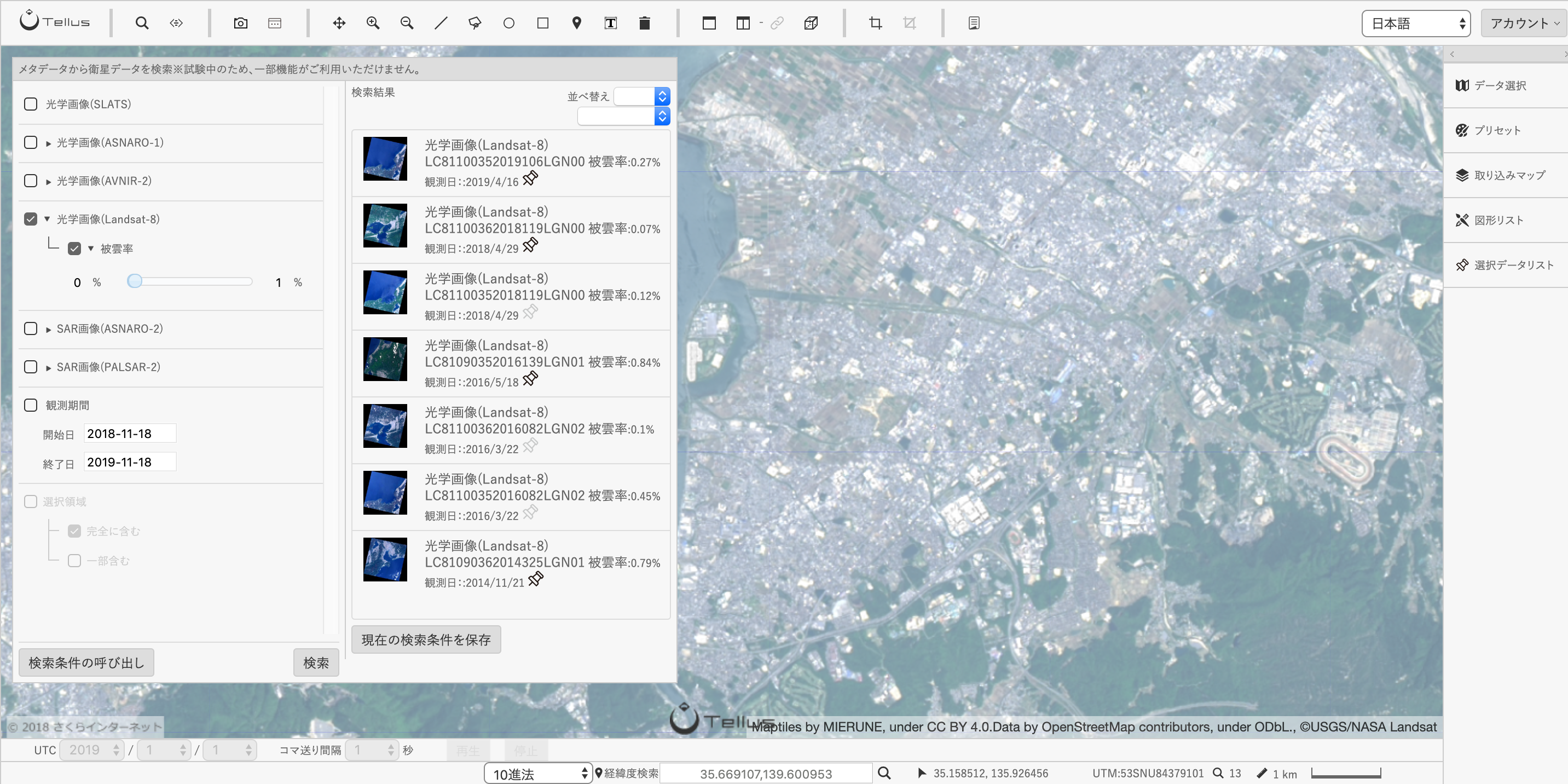This screenshot has height=784, width=1568.
Task: Click the 停止 playback button
Action: 526,750
